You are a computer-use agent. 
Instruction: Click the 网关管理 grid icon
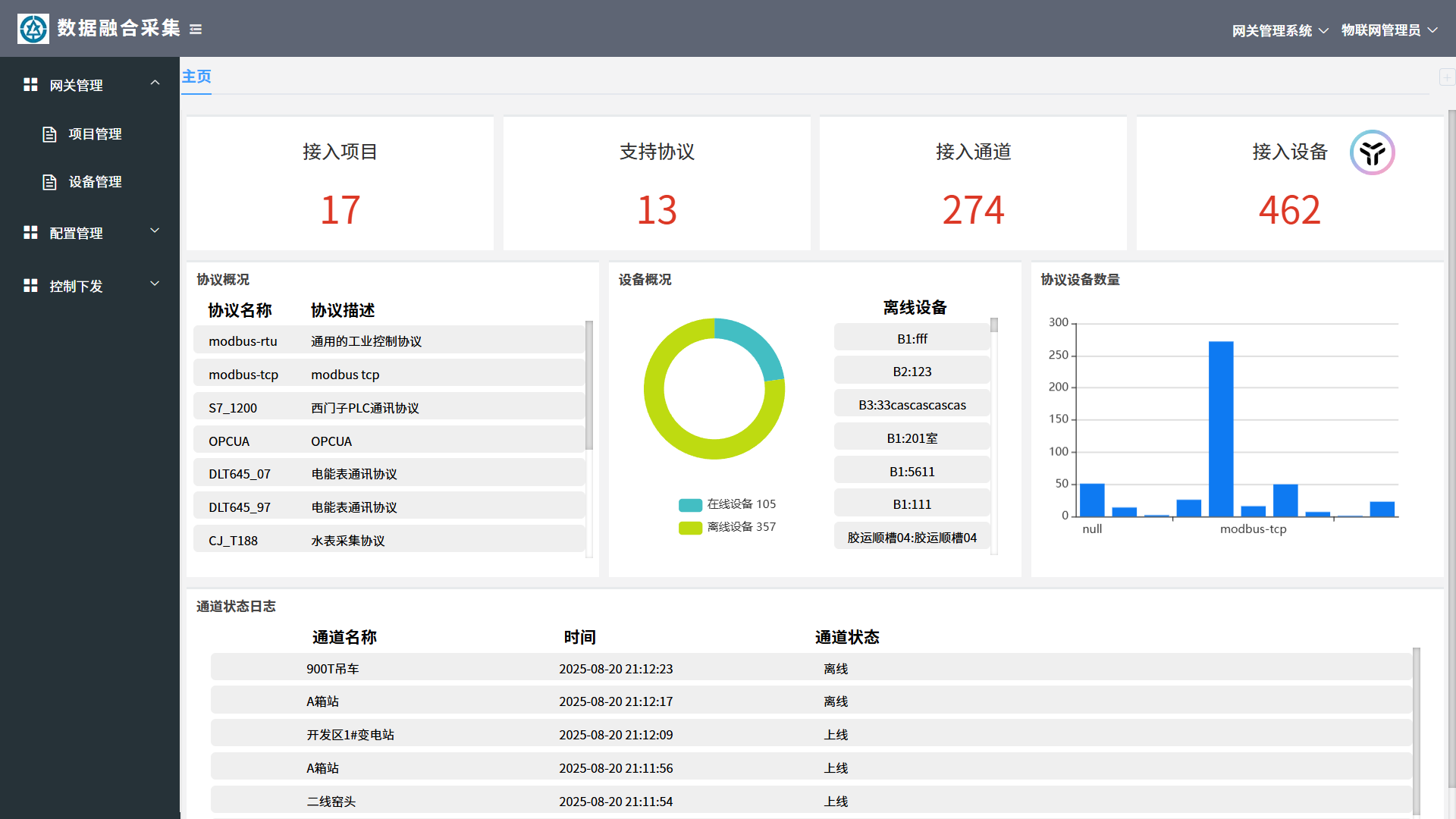tap(30, 85)
